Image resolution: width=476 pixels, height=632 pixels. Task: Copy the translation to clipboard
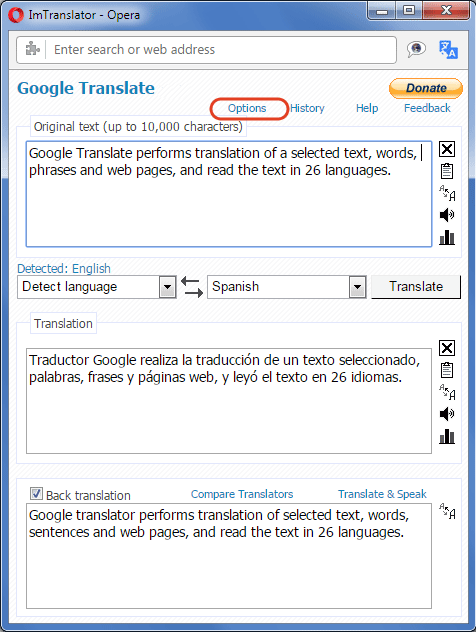447,370
